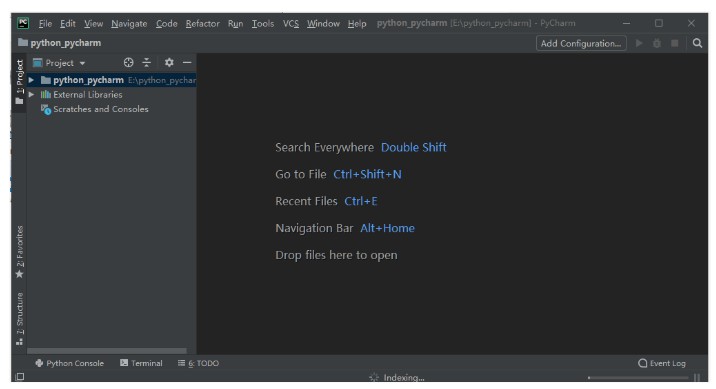This screenshot has width=716, height=389.
Task: Select the python_pycharm tree row
Action: pos(111,80)
